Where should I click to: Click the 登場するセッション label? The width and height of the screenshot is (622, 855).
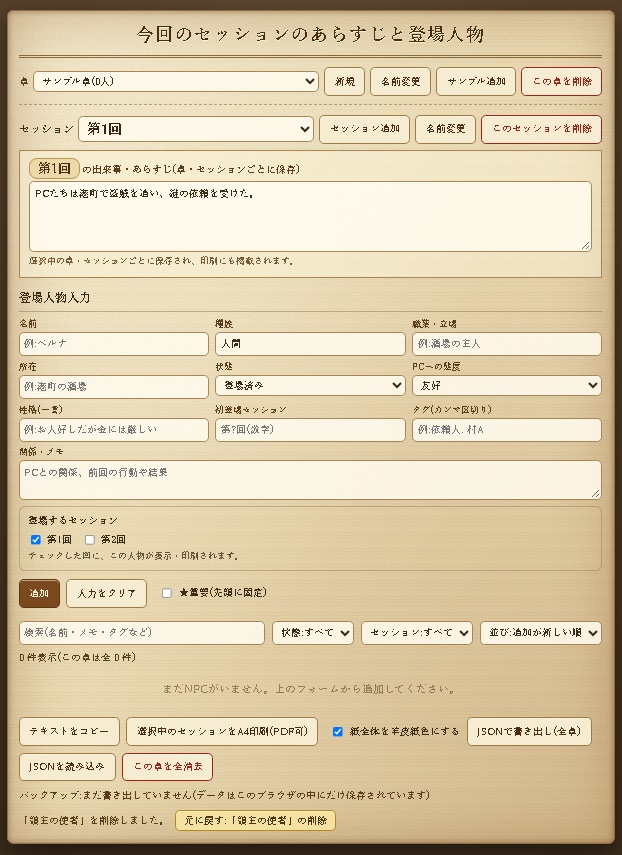coord(73,521)
